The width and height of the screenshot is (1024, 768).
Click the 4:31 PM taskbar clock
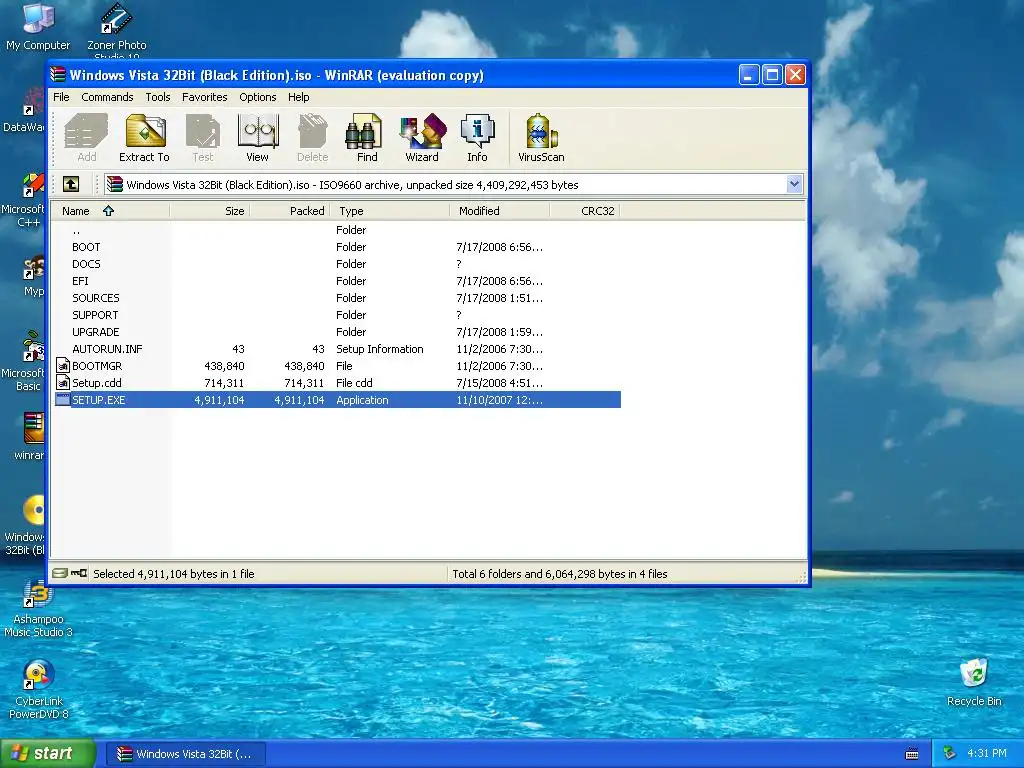point(986,754)
